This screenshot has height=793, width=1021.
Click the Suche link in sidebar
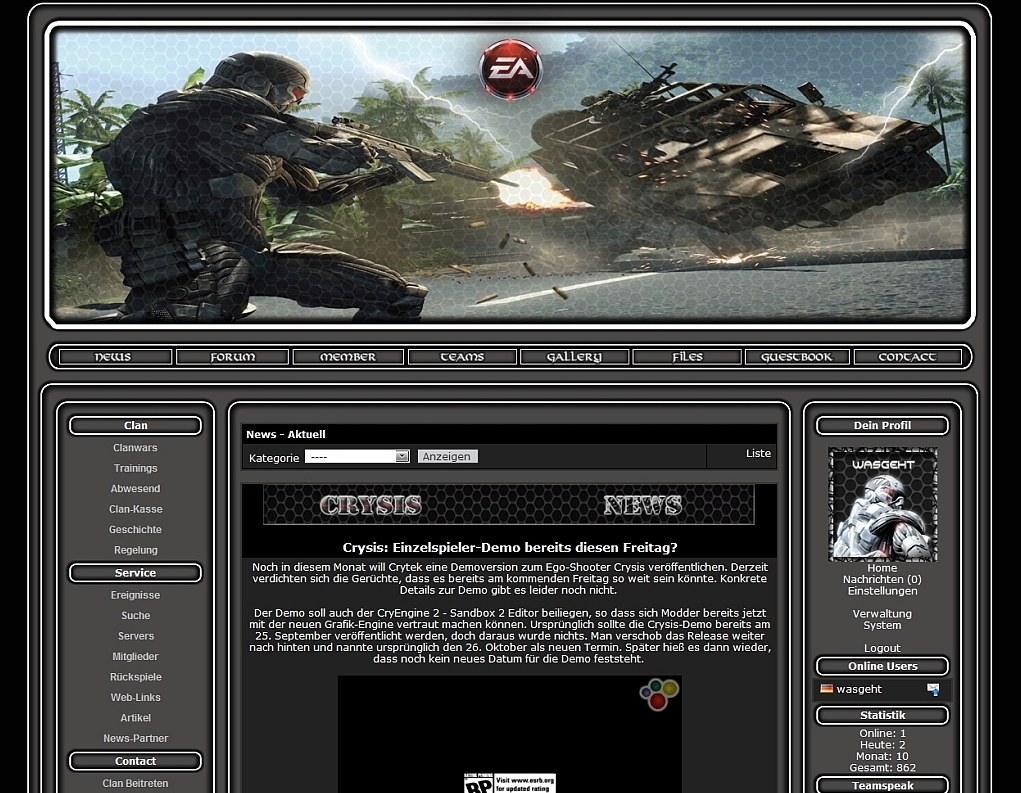[135, 615]
